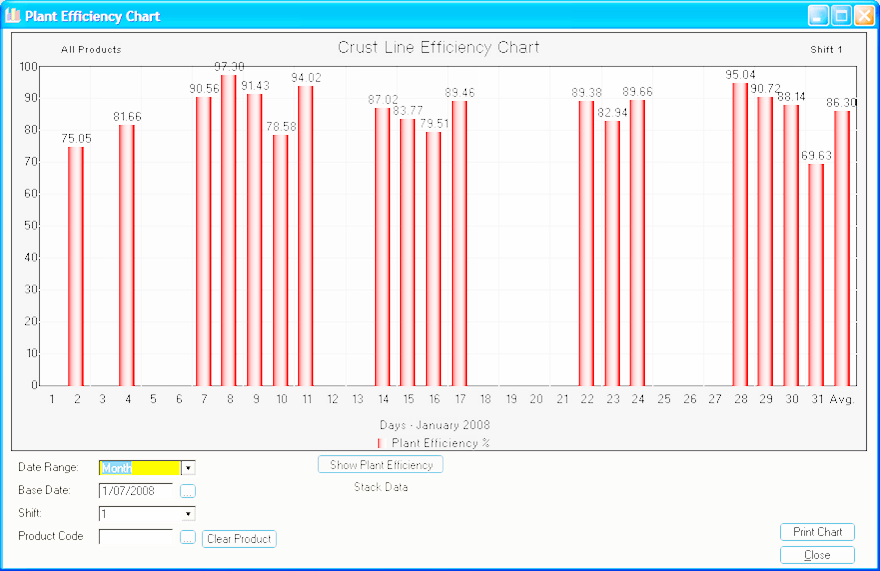The width and height of the screenshot is (880, 571).
Task: Click the day 18 x-axis label
Action: pos(485,399)
